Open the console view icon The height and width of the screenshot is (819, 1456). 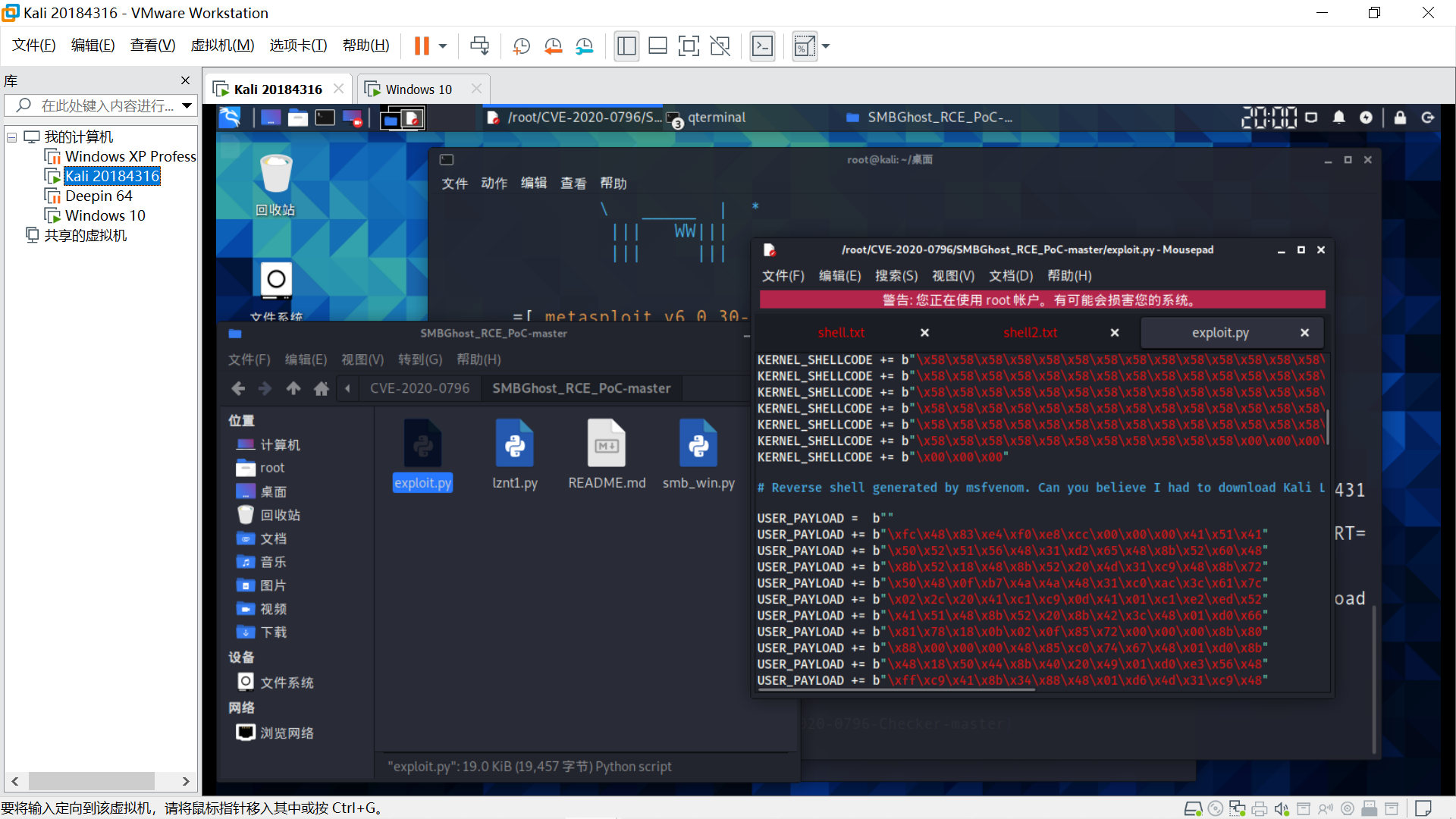(x=762, y=46)
